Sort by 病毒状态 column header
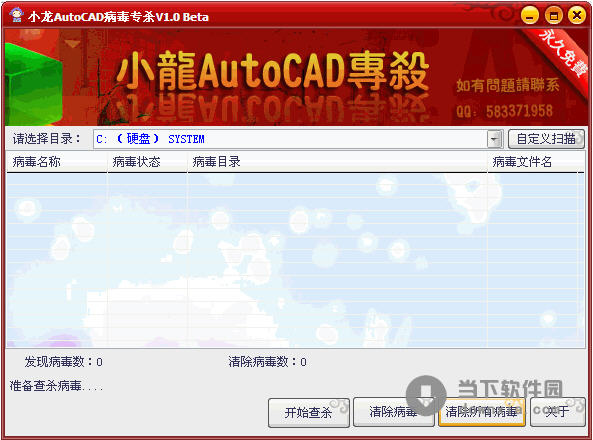593x440 pixels. click(x=147, y=162)
